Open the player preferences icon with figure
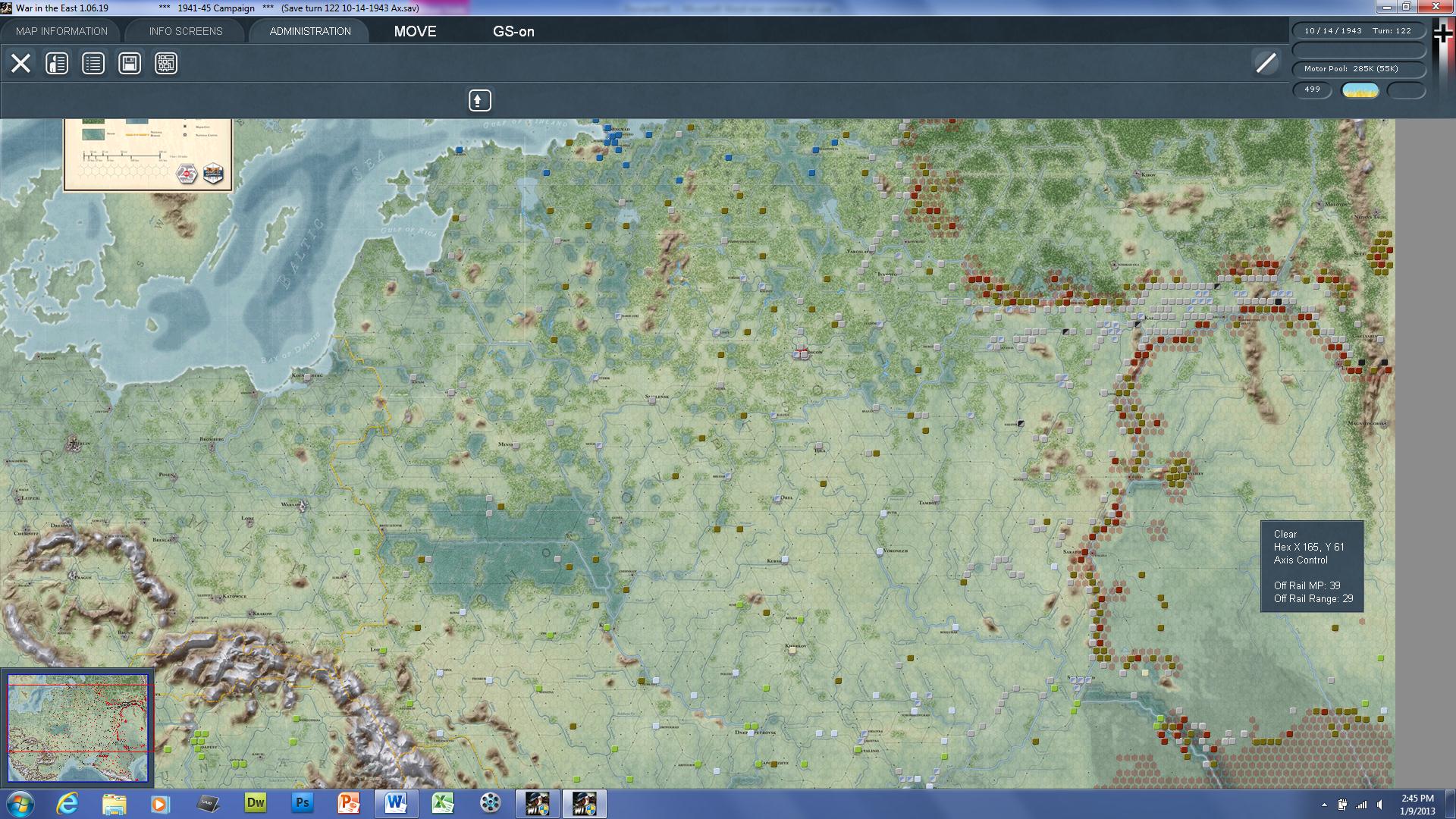Image resolution: width=1456 pixels, height=819 pixels. tap(57, 63)
